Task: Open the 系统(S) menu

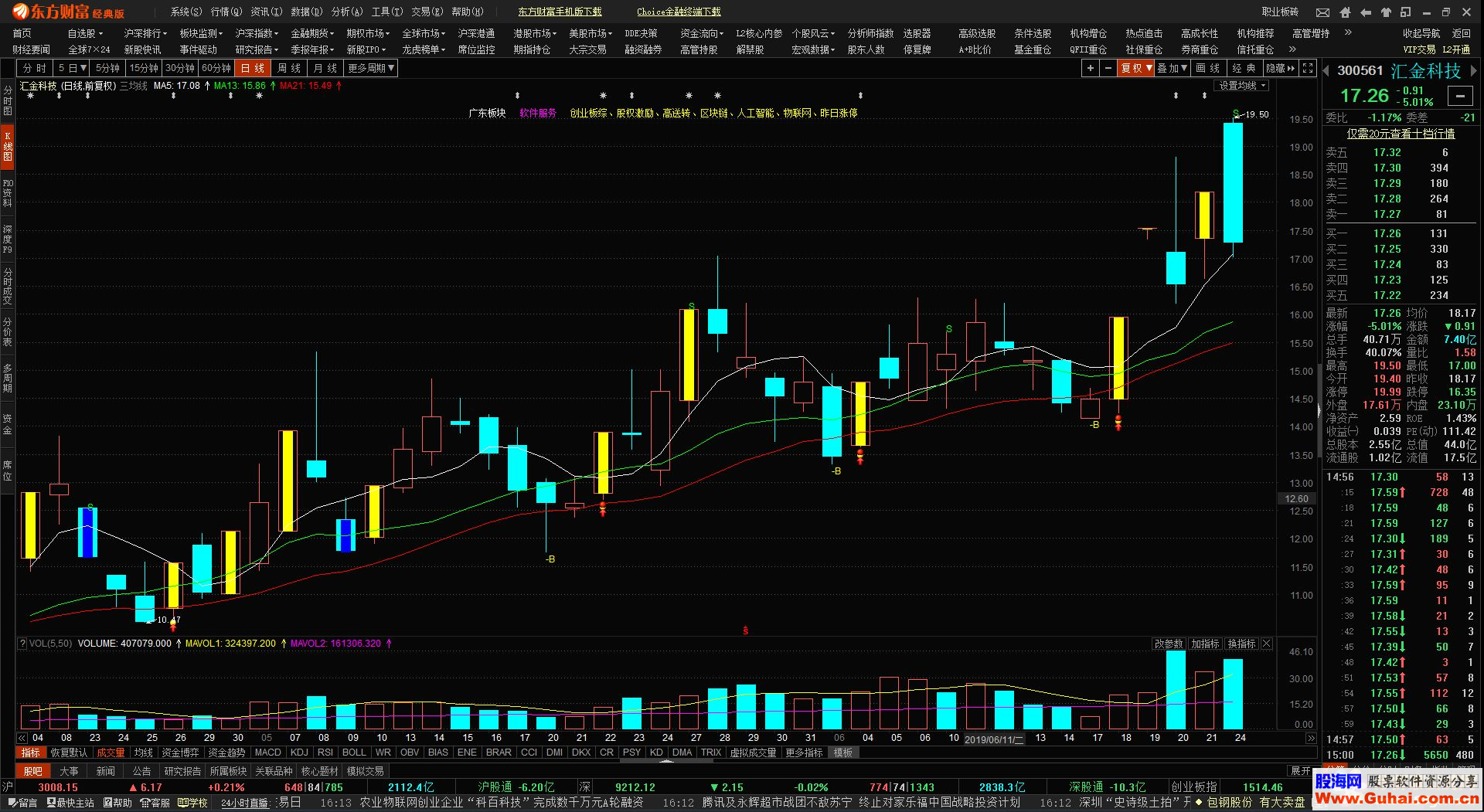Action: pyautogui.click(x=185, y=12)
